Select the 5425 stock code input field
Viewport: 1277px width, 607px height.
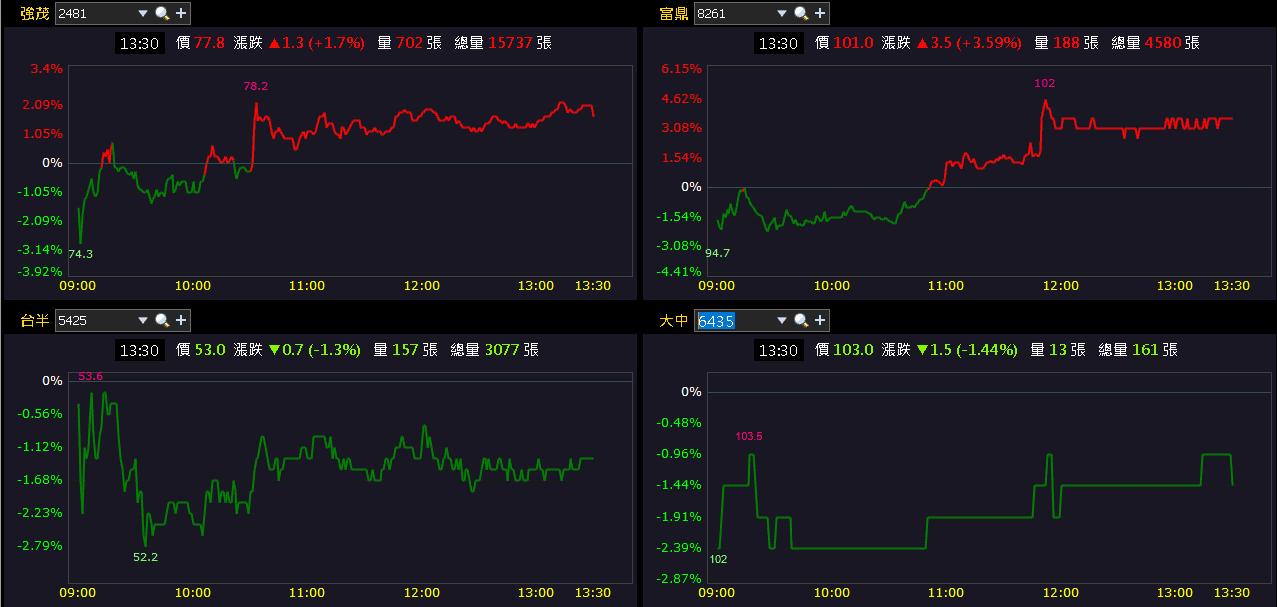[93, 320]
